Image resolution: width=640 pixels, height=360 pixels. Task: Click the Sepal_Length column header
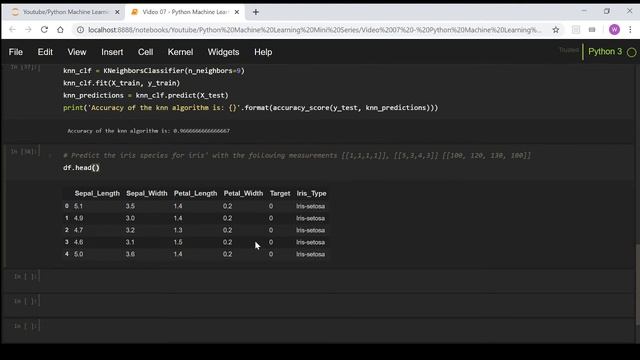click(x=97, y=193)
